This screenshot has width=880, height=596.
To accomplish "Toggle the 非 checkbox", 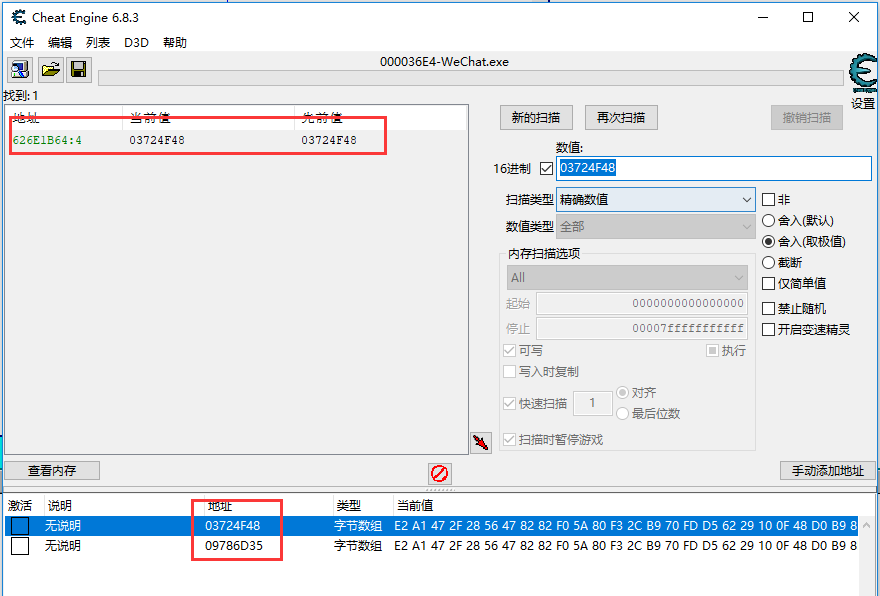I will point(768,200).
